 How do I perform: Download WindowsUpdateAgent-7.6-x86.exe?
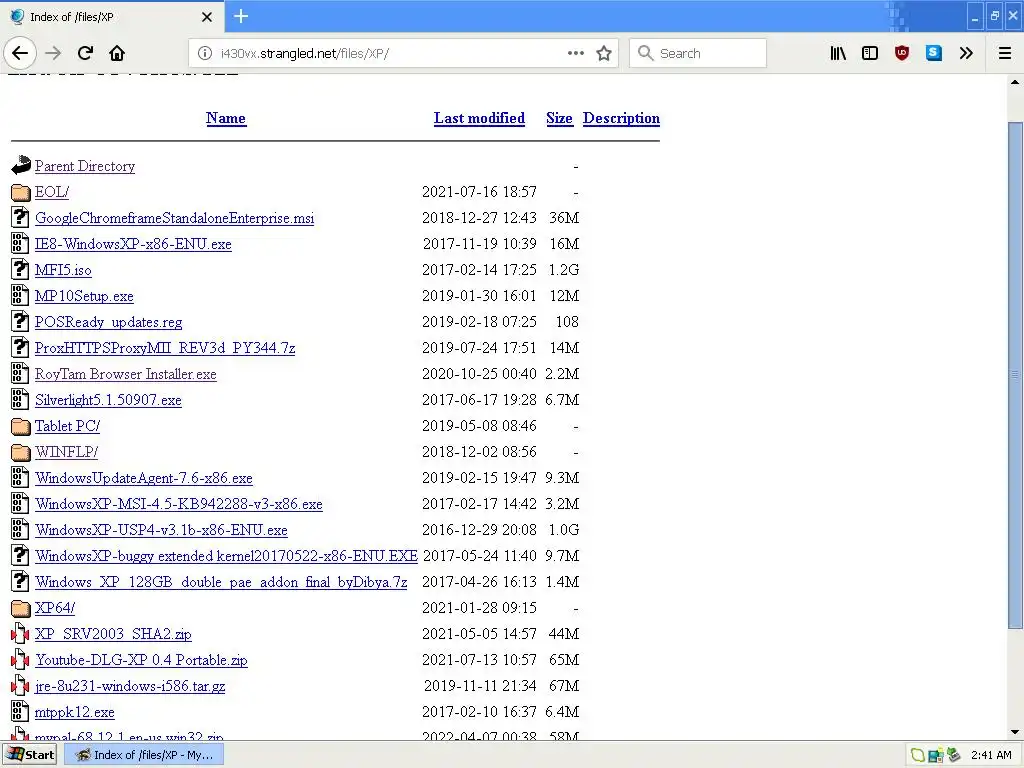tap(144, 478)
